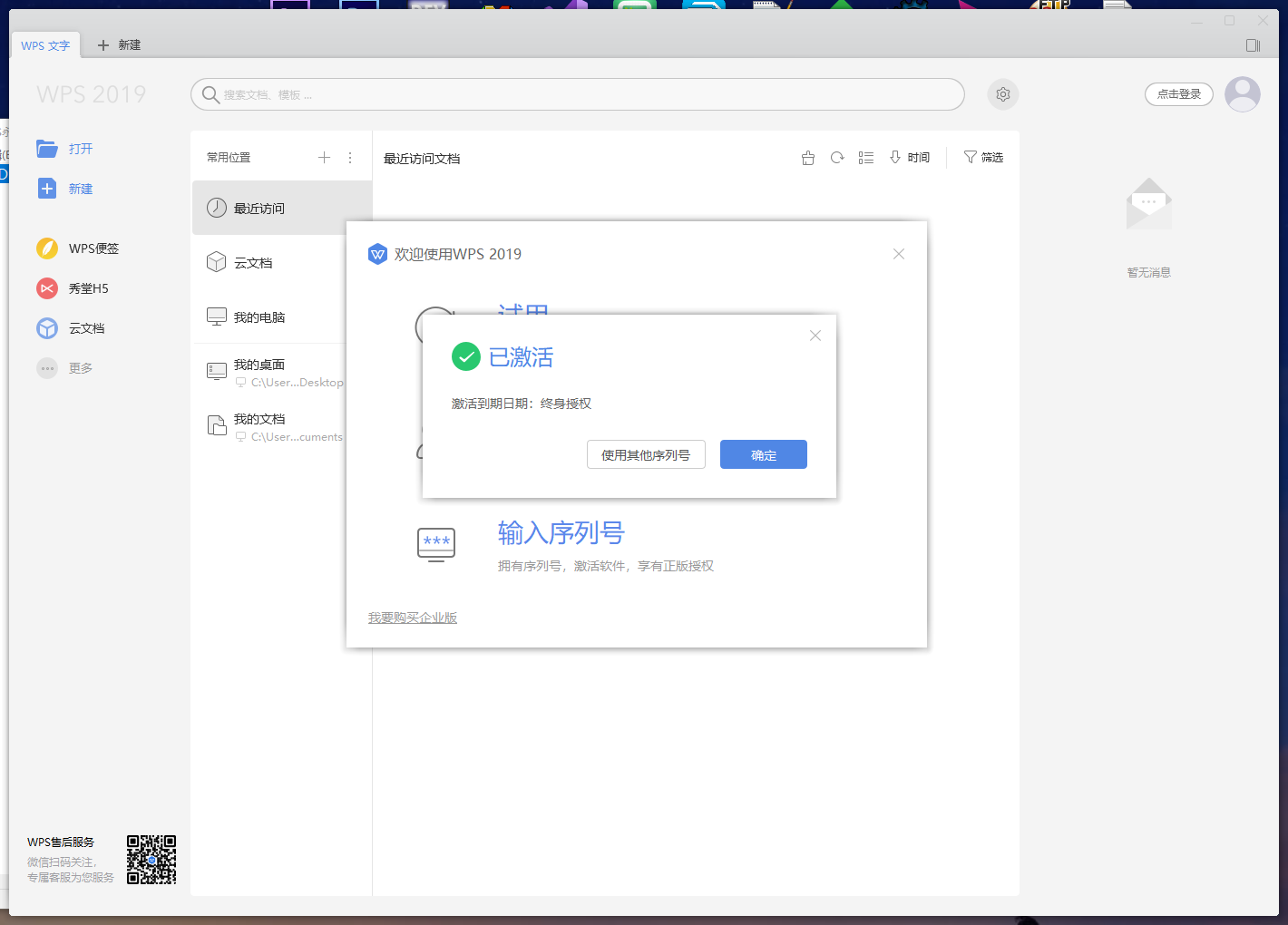Open a new tab with 新建

click(119, 45)
